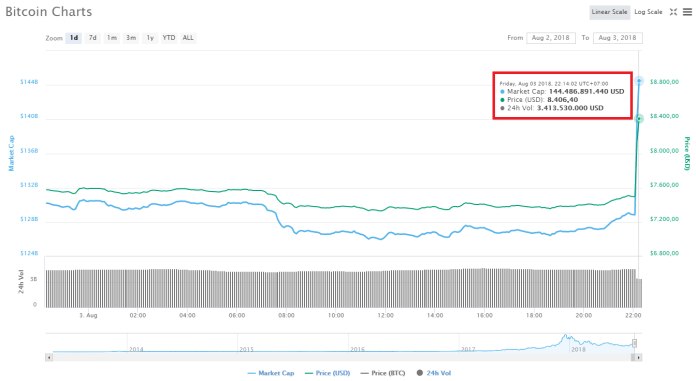Select 1y zoom range
The height and width of the screenshot is (381, 696).
pos(150,38)
